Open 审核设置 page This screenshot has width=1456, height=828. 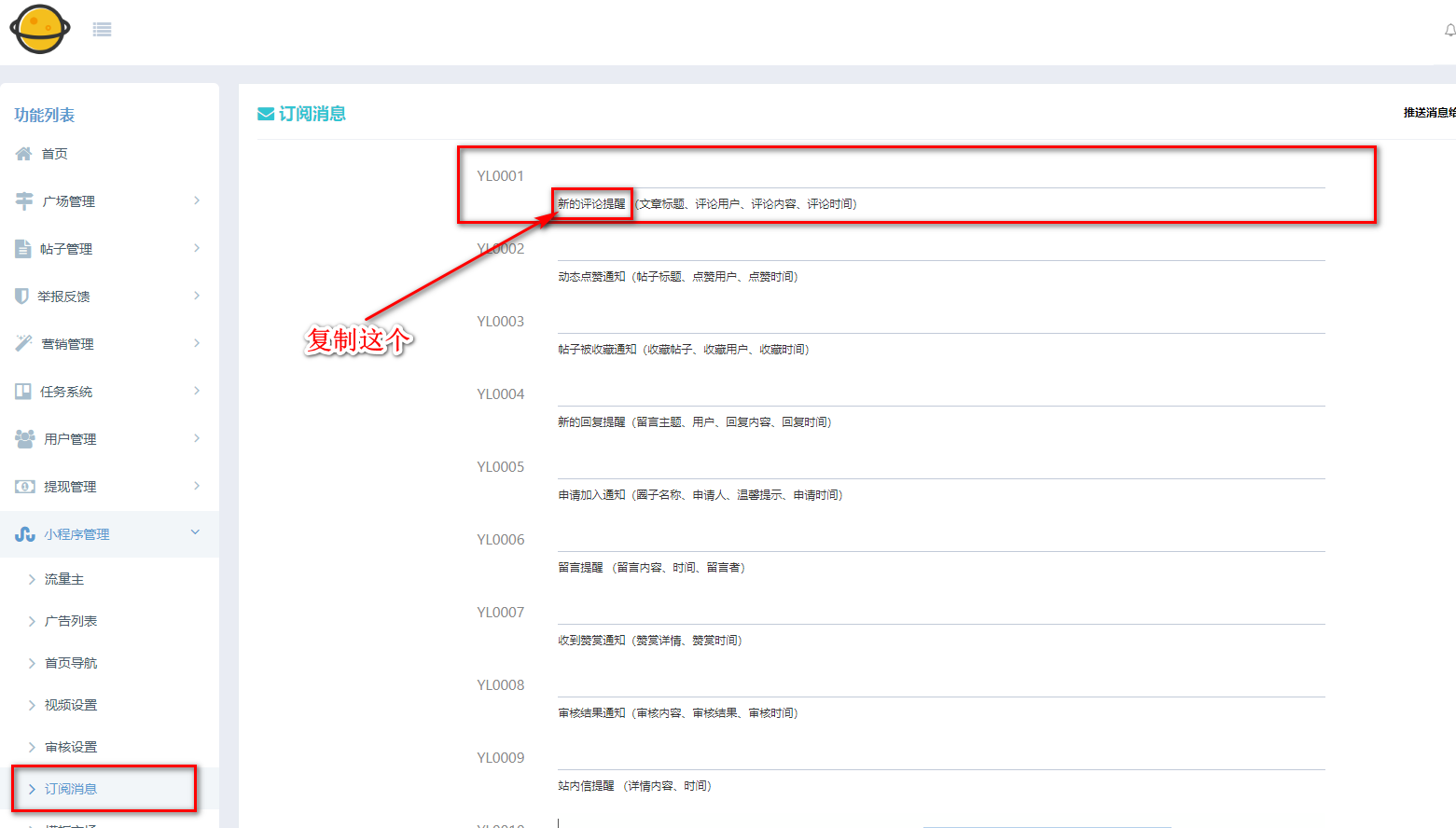pyautogui.click(x=71, y=747)
